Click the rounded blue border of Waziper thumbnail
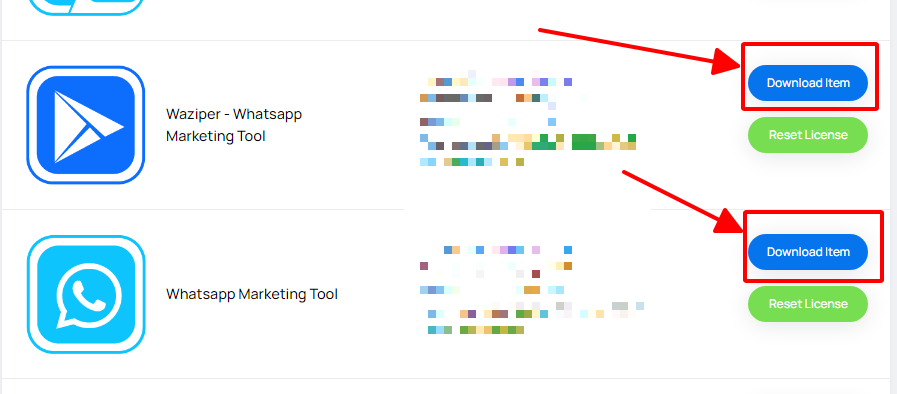 pyautogui.click(x=30, y=125)
